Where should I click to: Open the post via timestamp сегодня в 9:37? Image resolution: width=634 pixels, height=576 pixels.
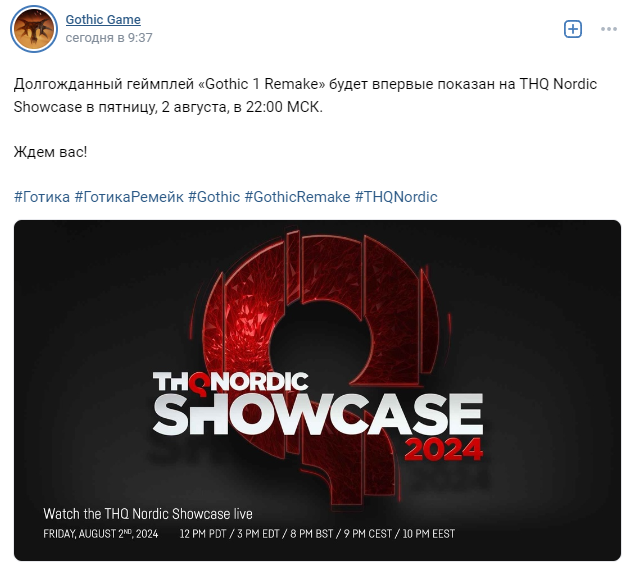[109, 38]
